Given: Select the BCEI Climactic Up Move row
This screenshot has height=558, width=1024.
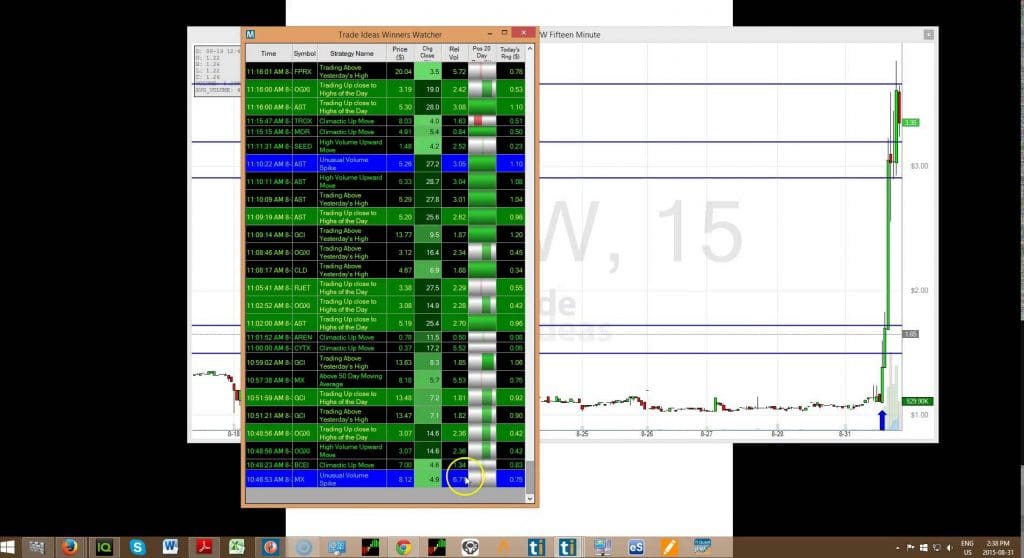Looking at the screenshot, I should pos(385,465).
